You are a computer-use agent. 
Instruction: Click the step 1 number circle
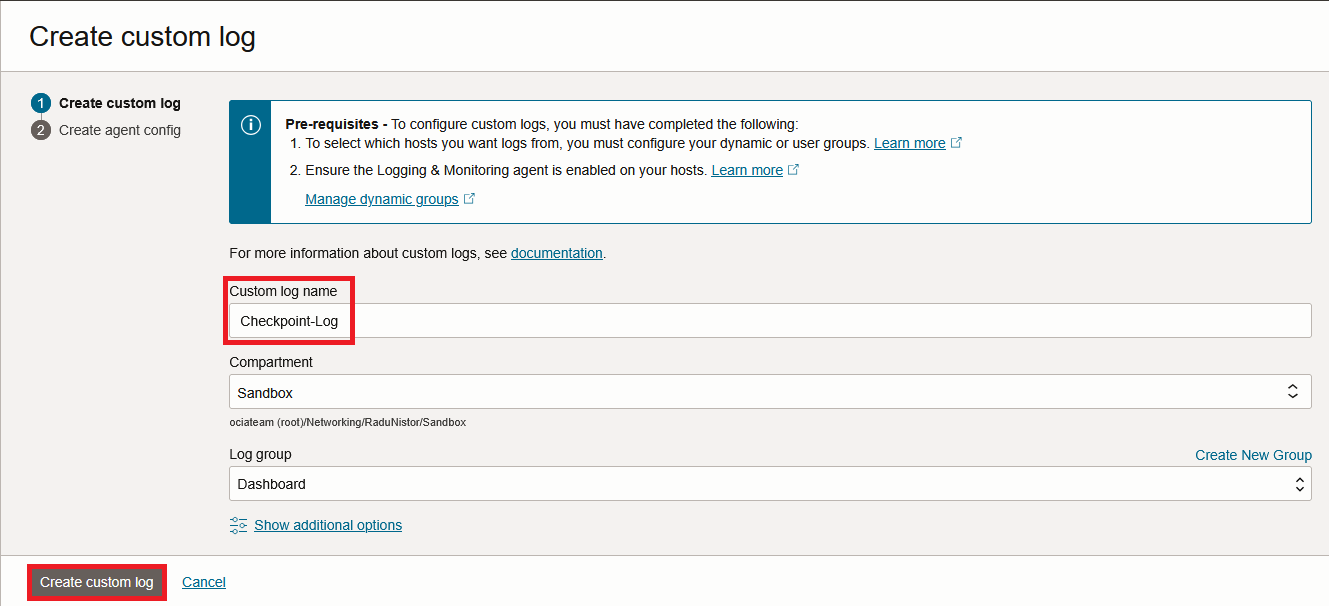pyautogui.click(x=40, y=103)
